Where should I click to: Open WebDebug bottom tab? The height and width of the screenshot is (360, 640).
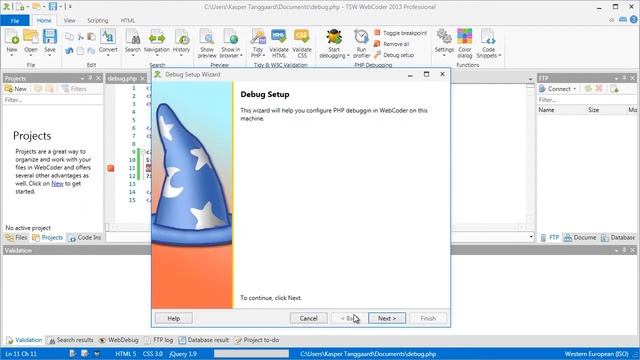point(119,340)
